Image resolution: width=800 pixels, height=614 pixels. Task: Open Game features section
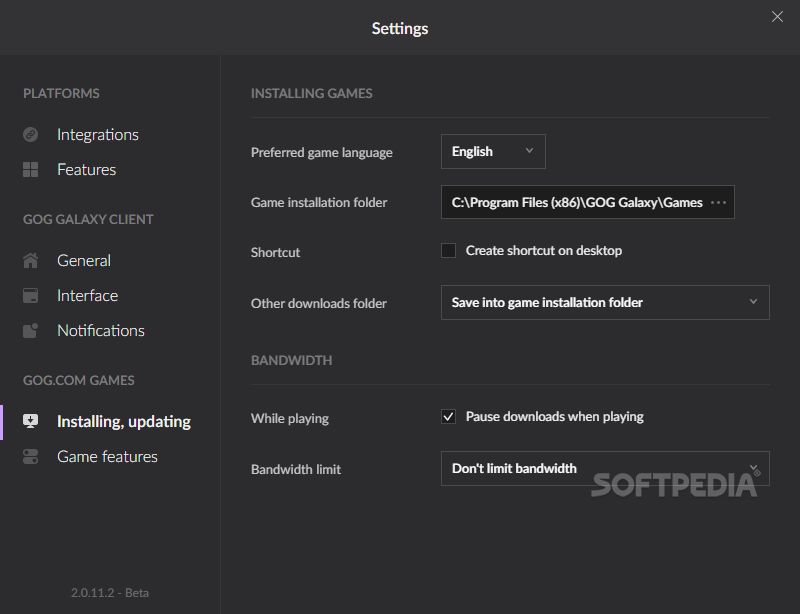tap(108, 456)
